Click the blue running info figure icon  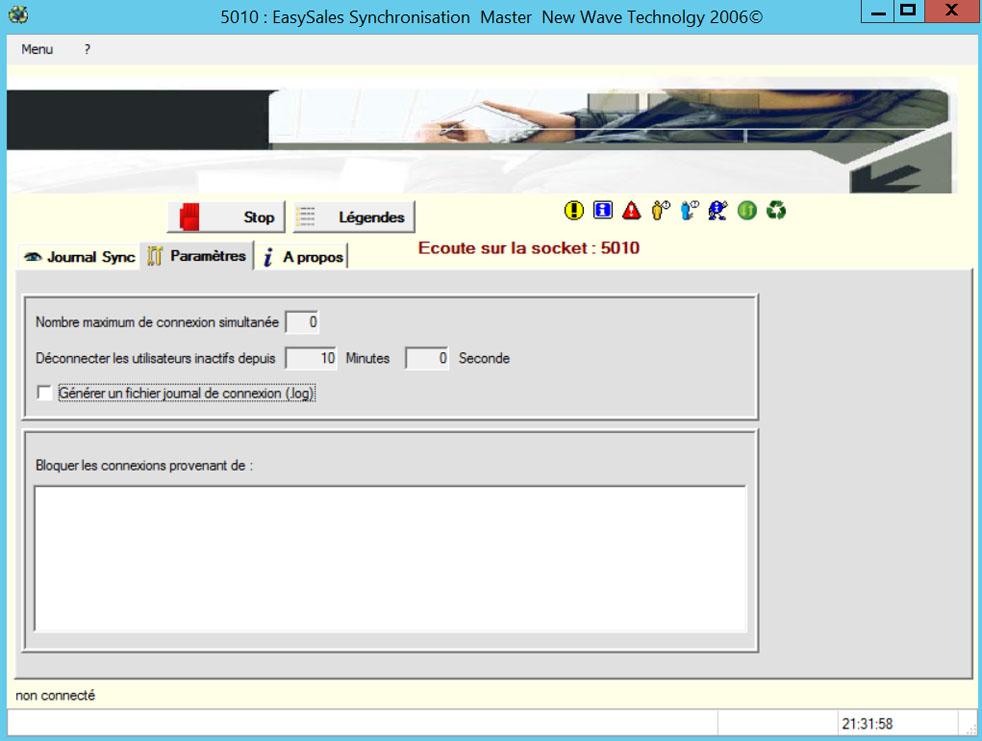(x=718, y=210)
